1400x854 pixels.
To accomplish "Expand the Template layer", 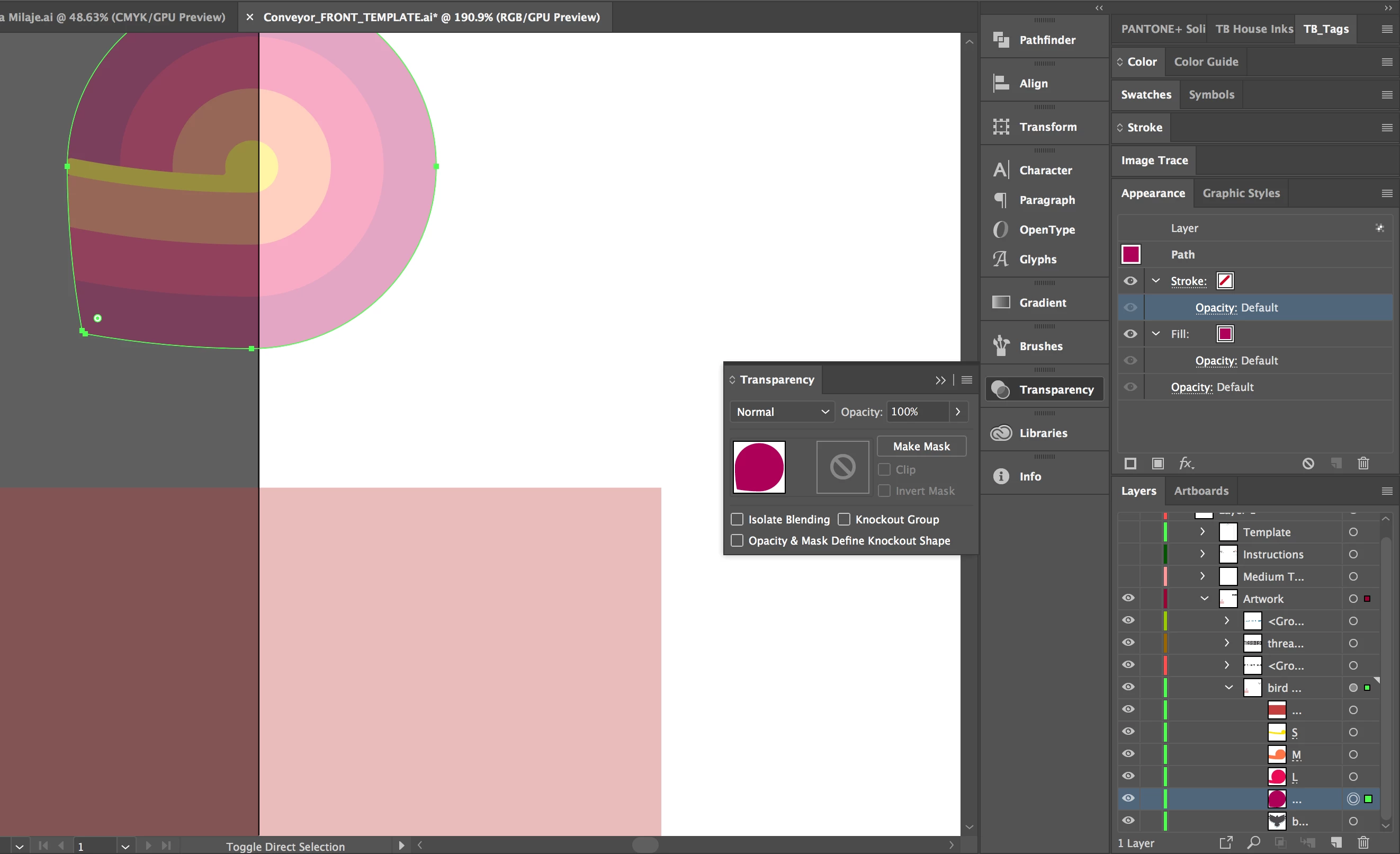I will [1202, 531].
